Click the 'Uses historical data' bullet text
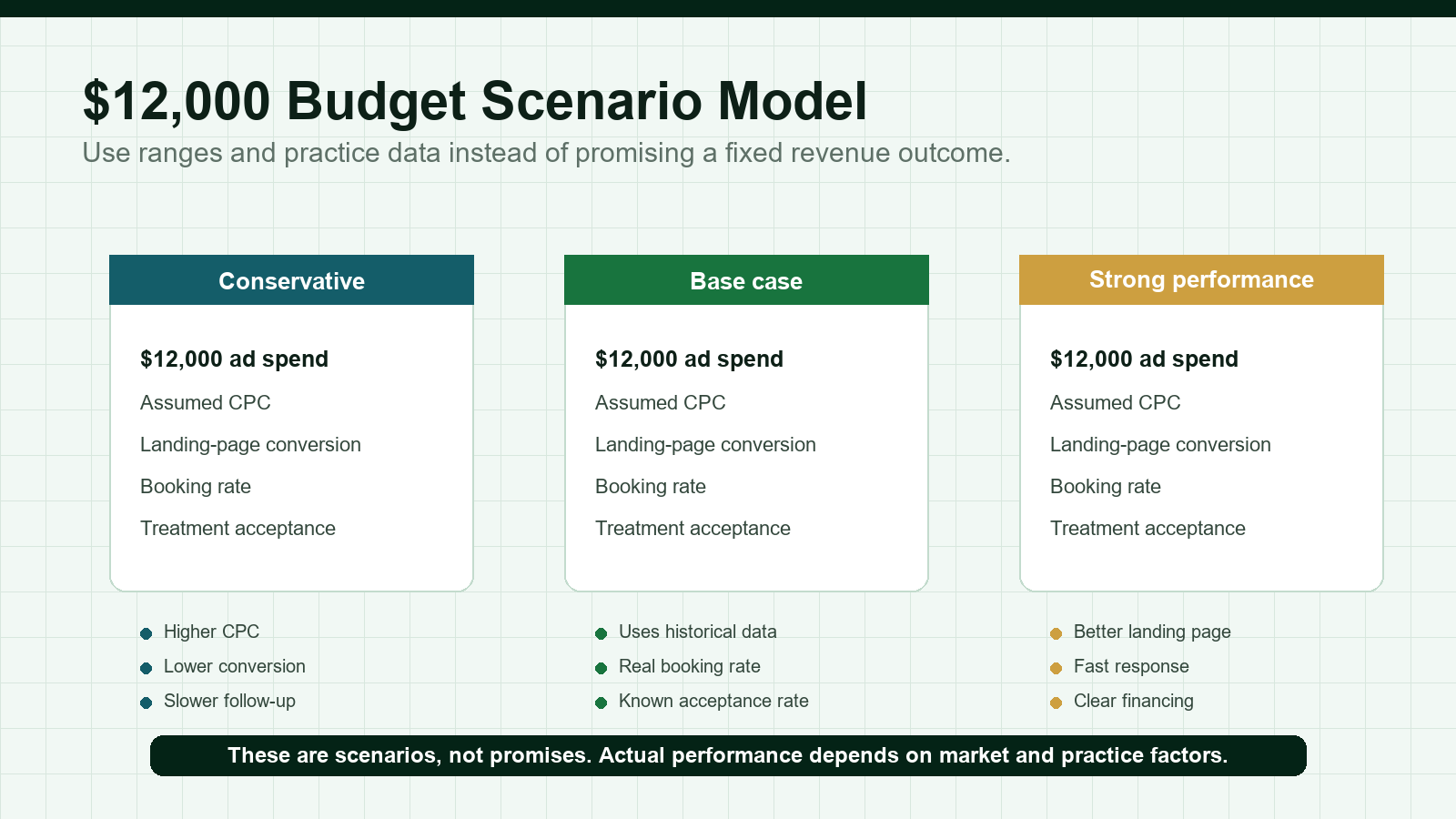Image resolution: width=1456 pixels, height=819 pixels. click(698, 632)
